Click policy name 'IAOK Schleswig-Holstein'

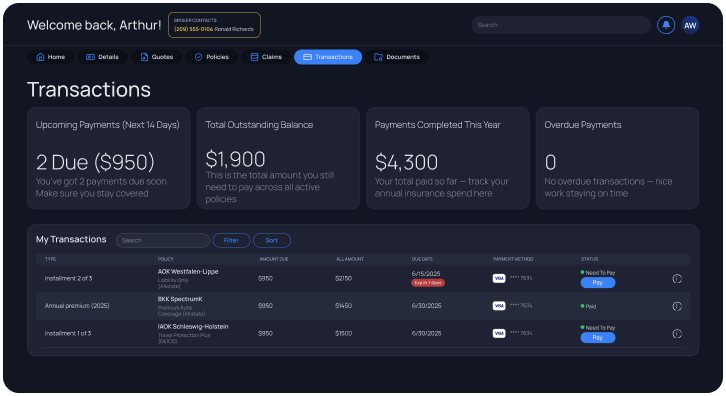pyautogui.click(x=193, y=327)
